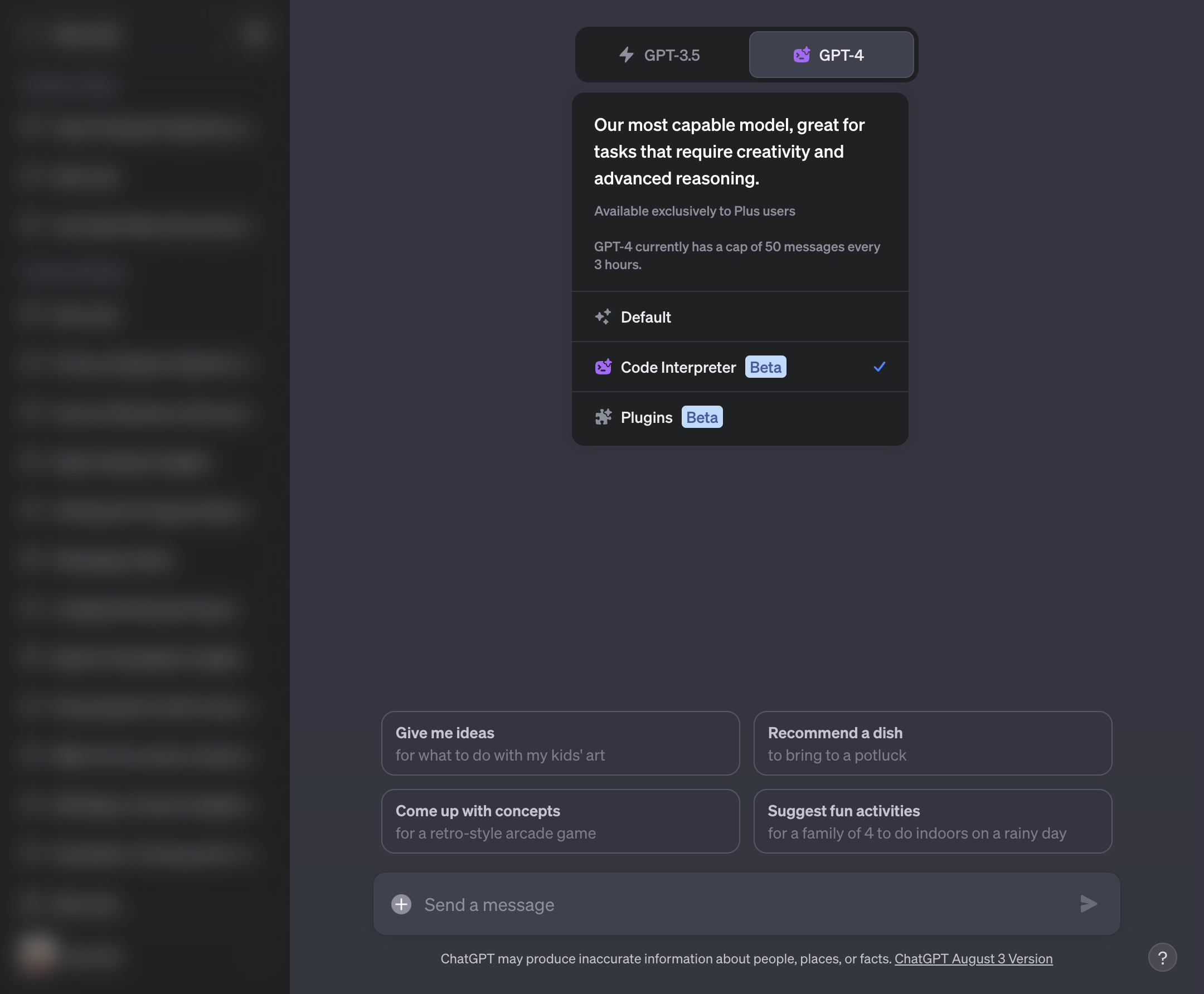Click the purple Code Interpreter icon
The height and width of the screenshot is (994, 1204).
tap(603, 367)
